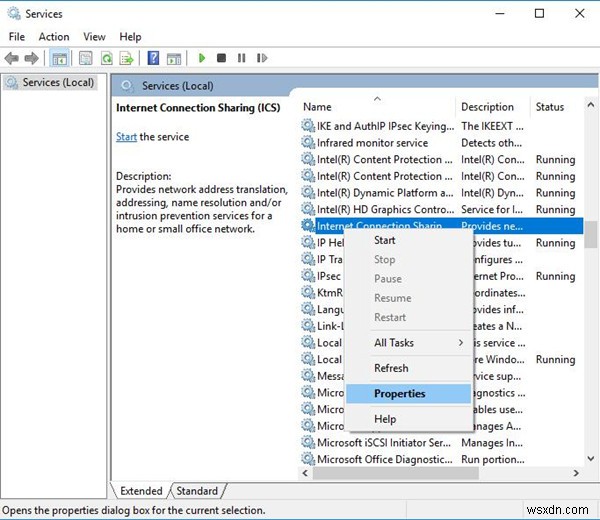This screenshot has height=520, width=600.
Task: Click the Stop Service square icon
Action: click(222, 59)
